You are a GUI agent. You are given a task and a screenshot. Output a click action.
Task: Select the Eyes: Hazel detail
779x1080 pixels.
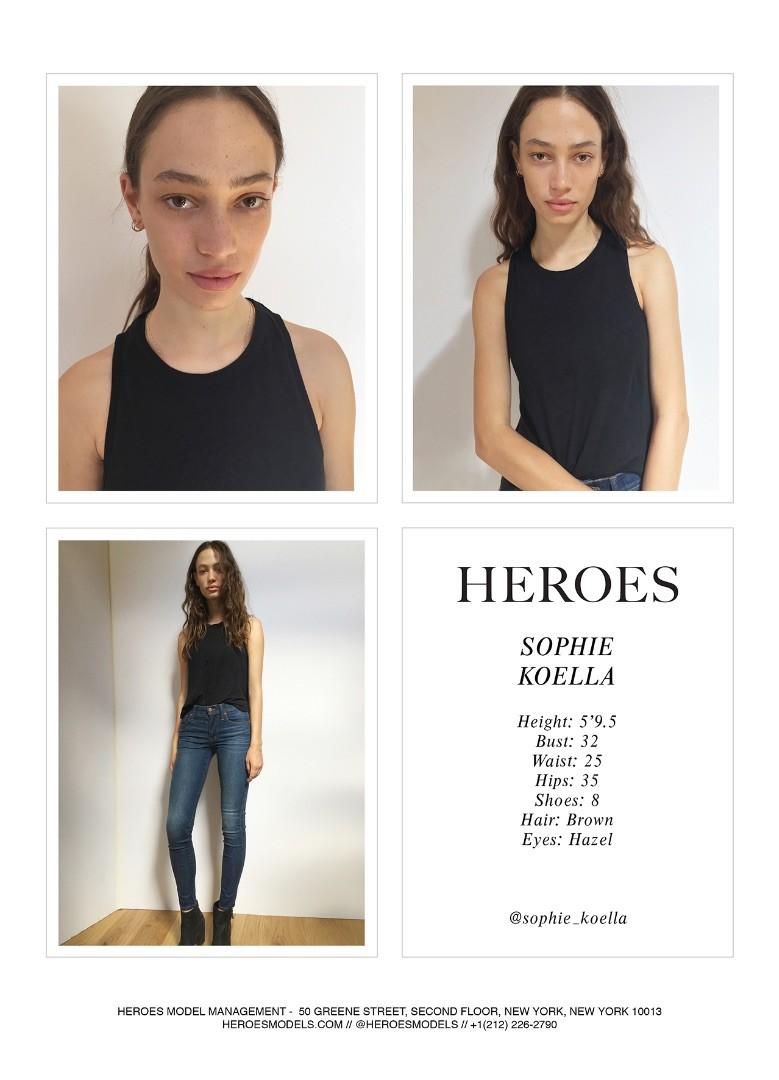pyautogui.click(x=567, y=840)
